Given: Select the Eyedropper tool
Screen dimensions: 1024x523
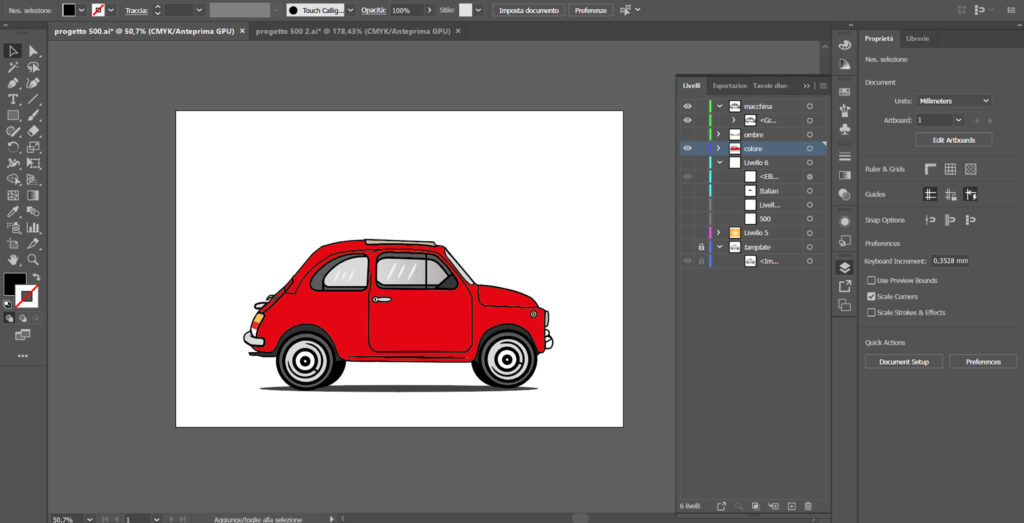Looking at the screenshot, I should [12, 211].
